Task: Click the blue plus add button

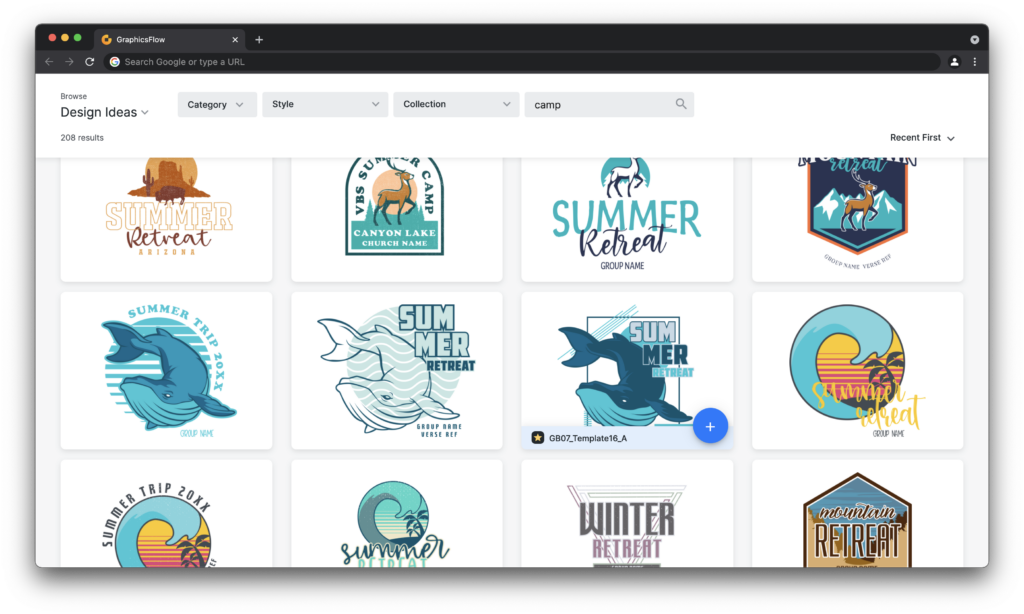Action: [710, 426]
